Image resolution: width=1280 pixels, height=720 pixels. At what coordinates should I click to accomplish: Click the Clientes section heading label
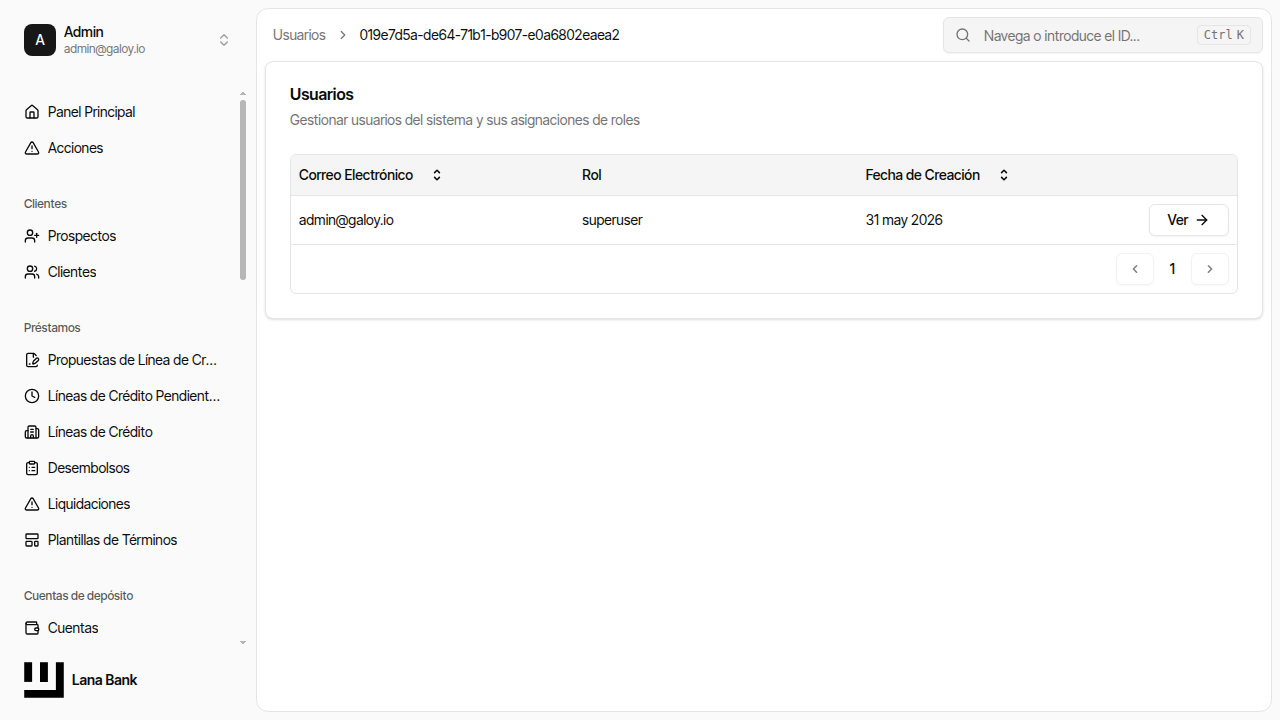tap(45, 204)
